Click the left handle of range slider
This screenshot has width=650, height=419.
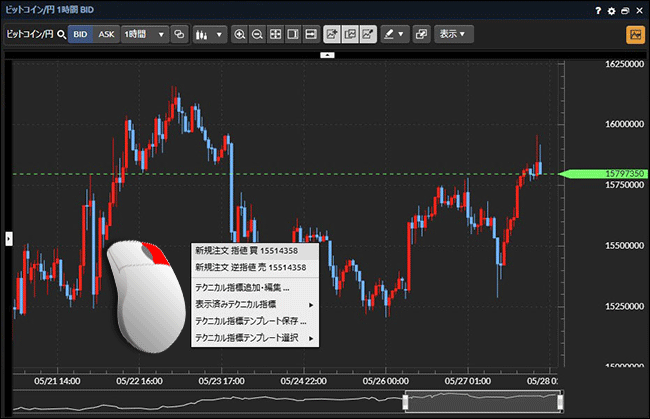(x=405, y=401)
